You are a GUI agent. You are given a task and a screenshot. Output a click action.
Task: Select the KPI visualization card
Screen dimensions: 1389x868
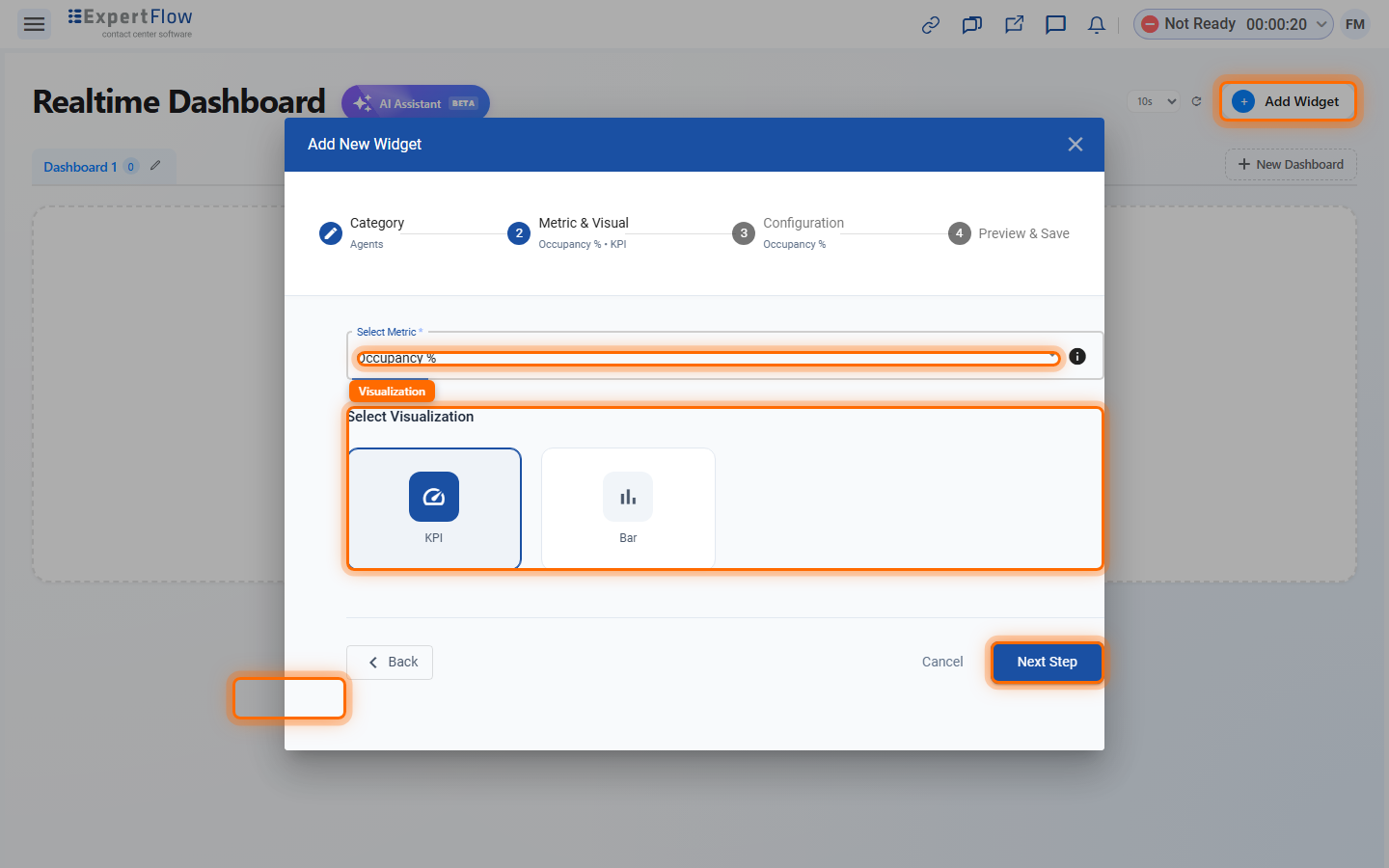click(x=434, y=509)
